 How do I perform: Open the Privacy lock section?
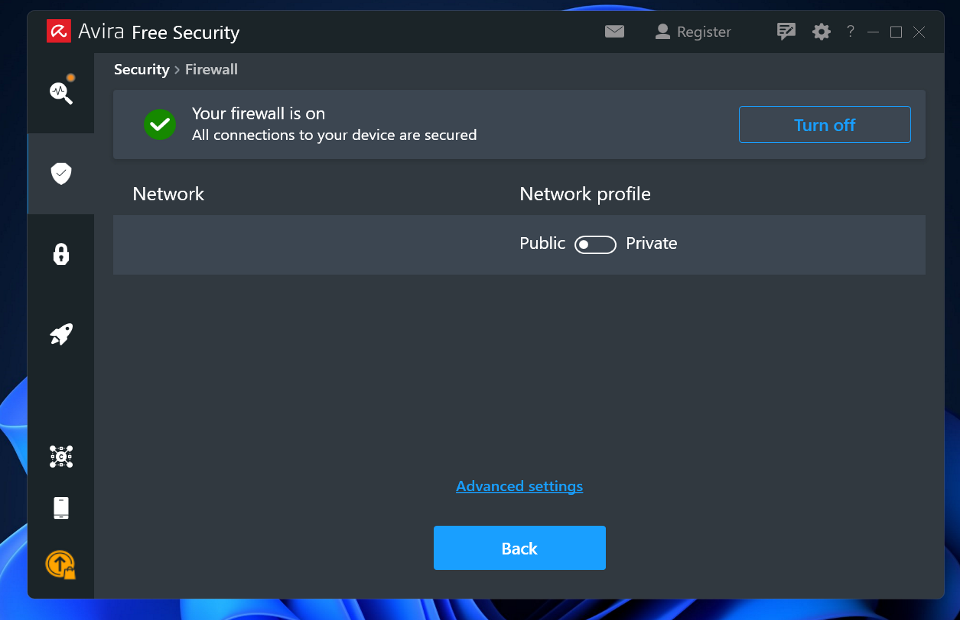tap(60, 254)
